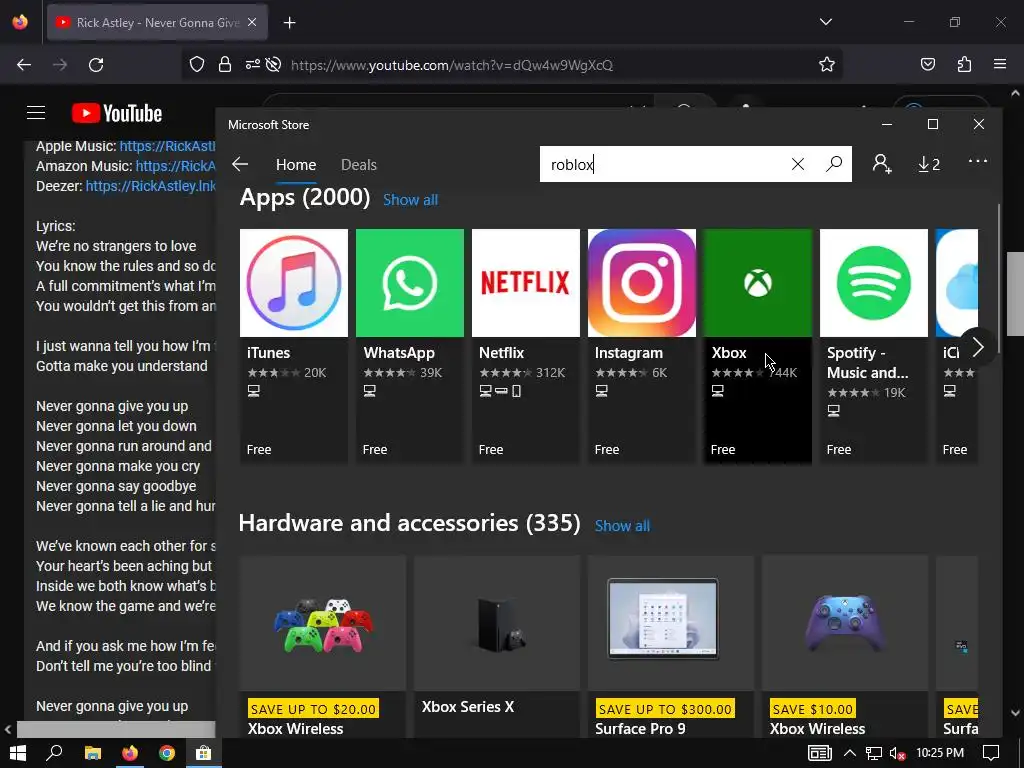Screen dimensions: 1024x768
Task: Open Chrome from the taskbar
Action: pyautogui.click(x=167, y=753)
